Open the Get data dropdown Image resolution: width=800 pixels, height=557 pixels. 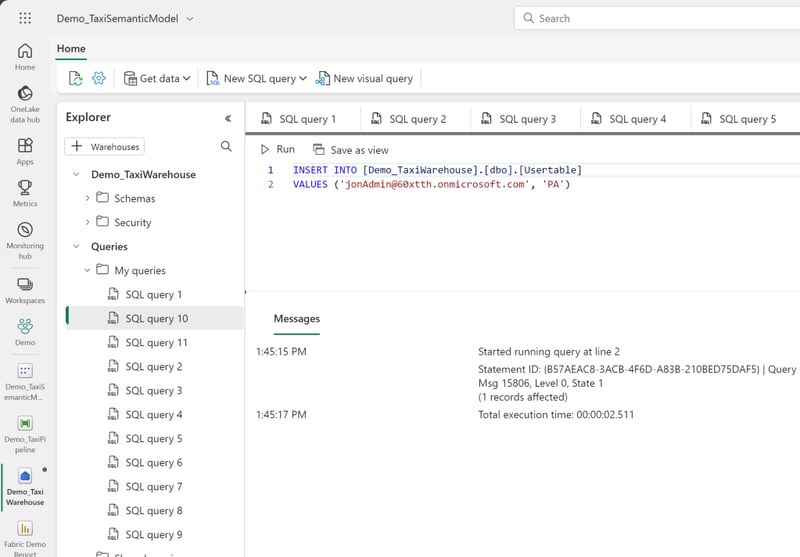pyautogui.click(x=157, y=79)
